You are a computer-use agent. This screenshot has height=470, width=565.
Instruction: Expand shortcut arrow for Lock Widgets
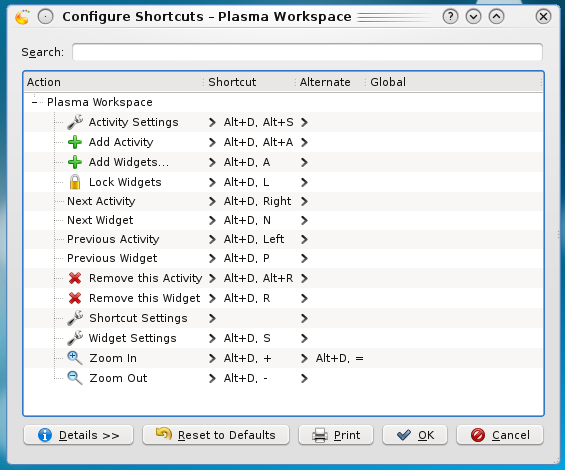coord(212,182)
